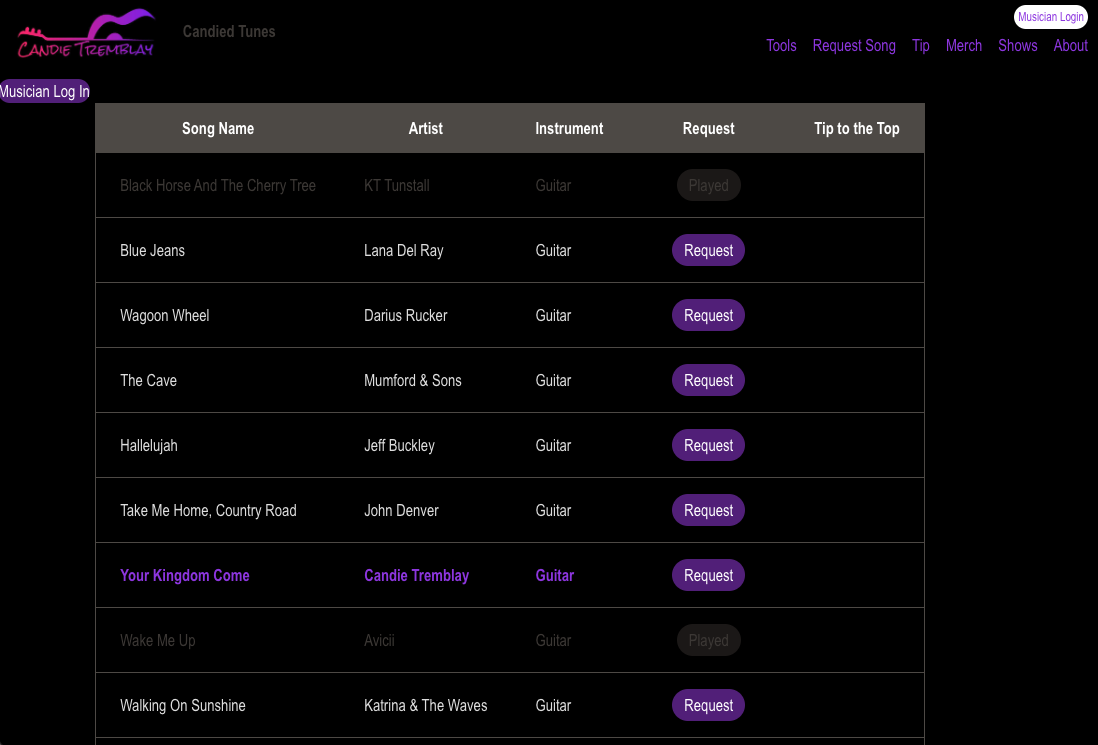Open the About page

click(1070, 46)
